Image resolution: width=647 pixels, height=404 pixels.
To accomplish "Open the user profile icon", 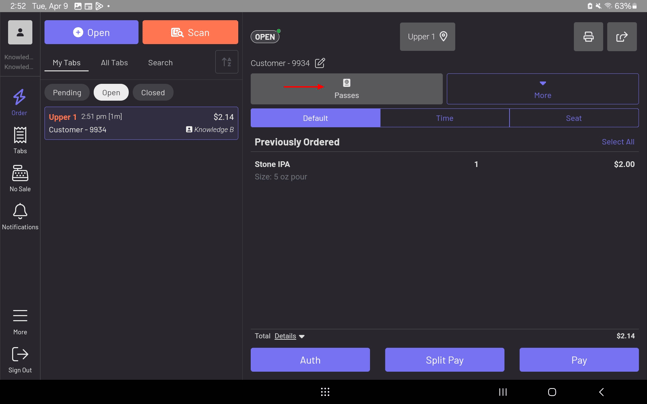I will coord(19,32).
